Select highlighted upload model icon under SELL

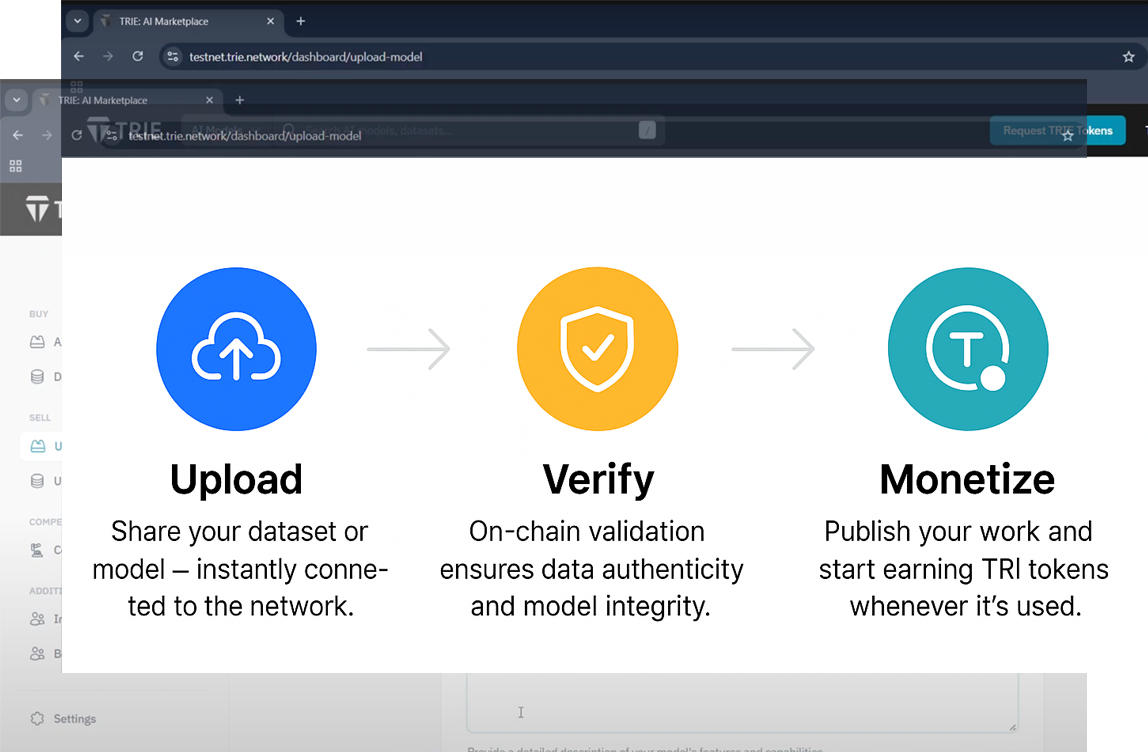pyautogui.click(x=38, y=446)
